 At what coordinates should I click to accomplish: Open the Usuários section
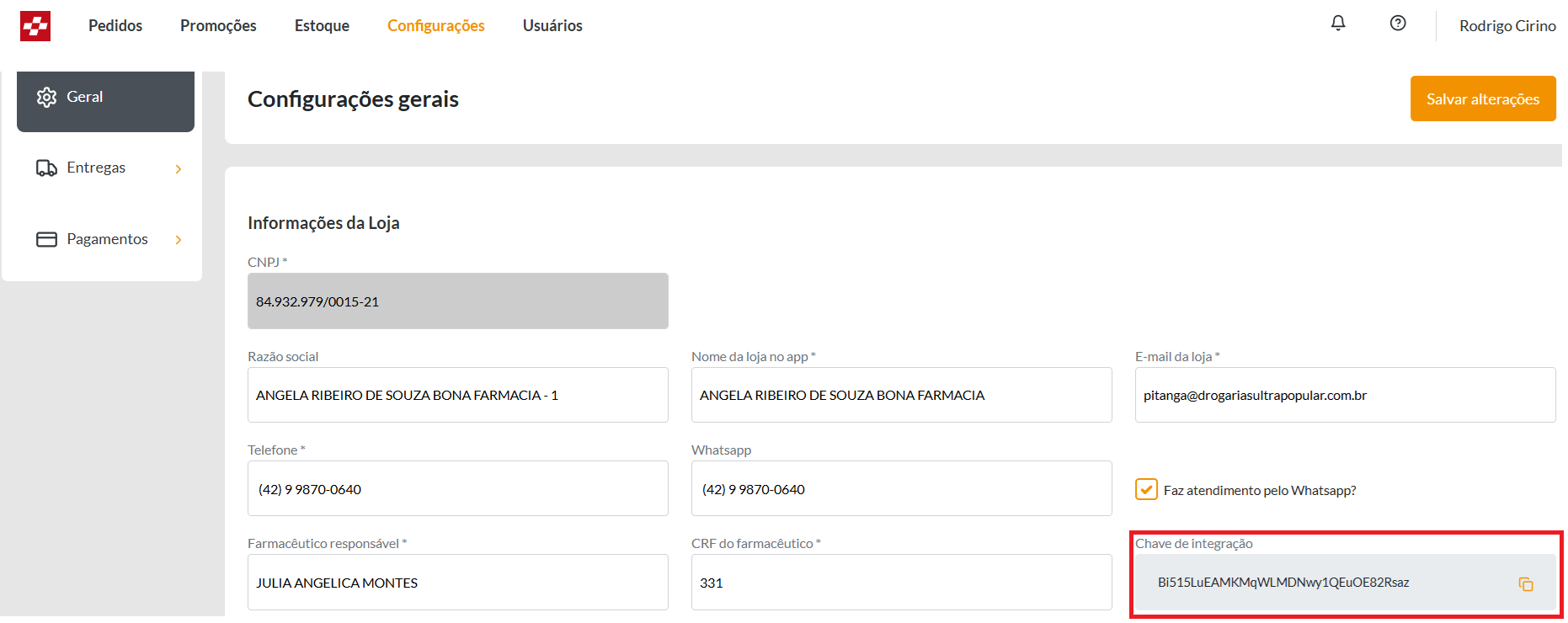[552, 26]
